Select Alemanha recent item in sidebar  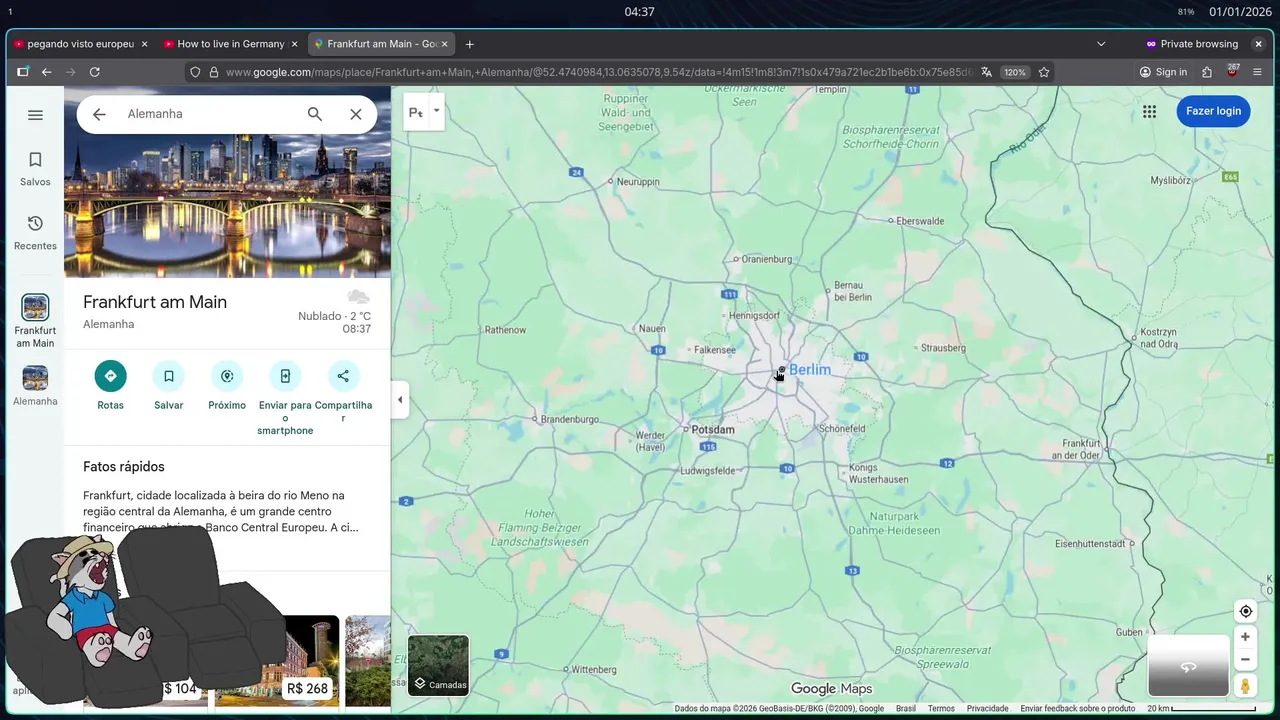pos(35,386)
